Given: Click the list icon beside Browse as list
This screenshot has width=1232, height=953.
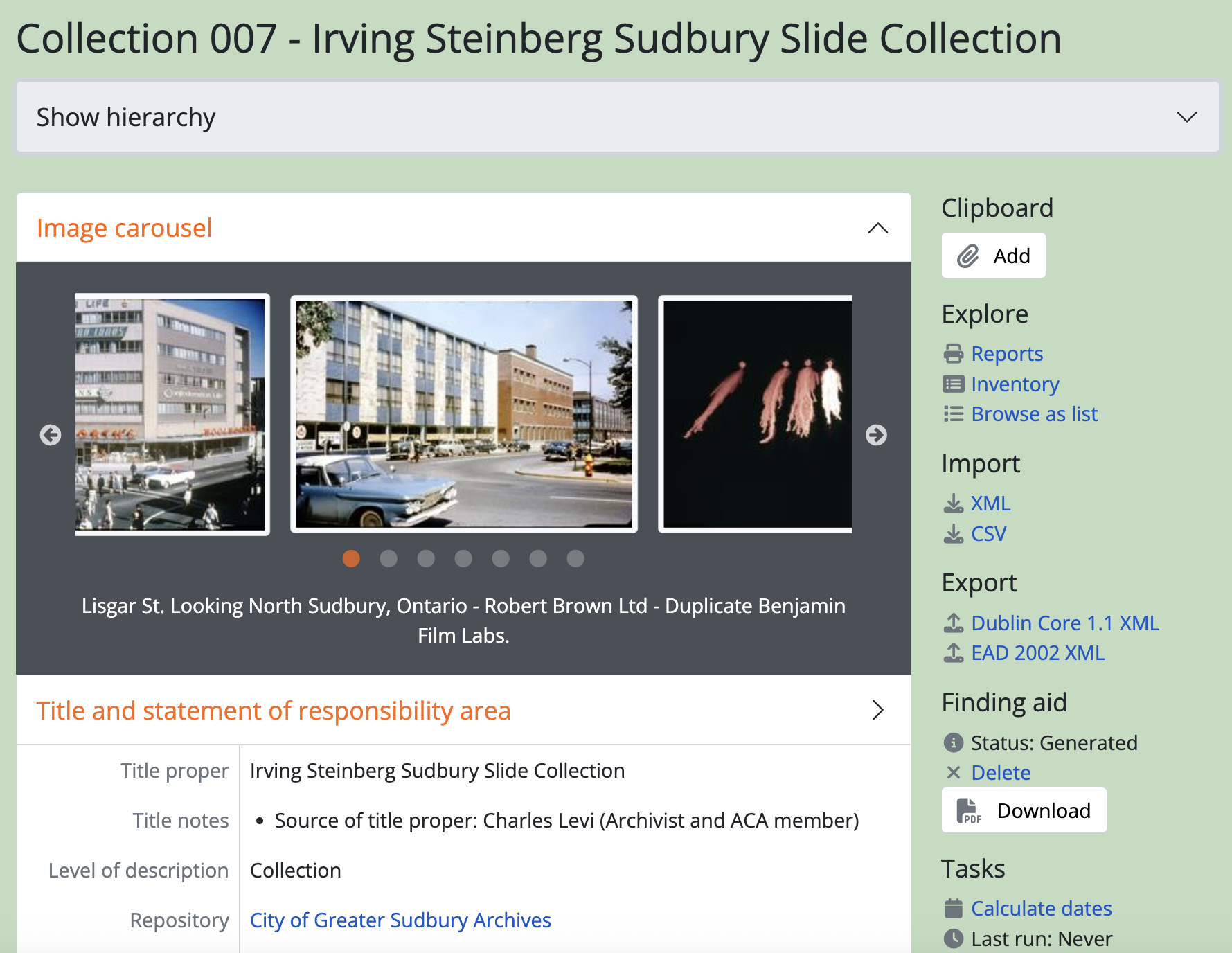Looking at the screenshot, I should click(x=954, y=414).
